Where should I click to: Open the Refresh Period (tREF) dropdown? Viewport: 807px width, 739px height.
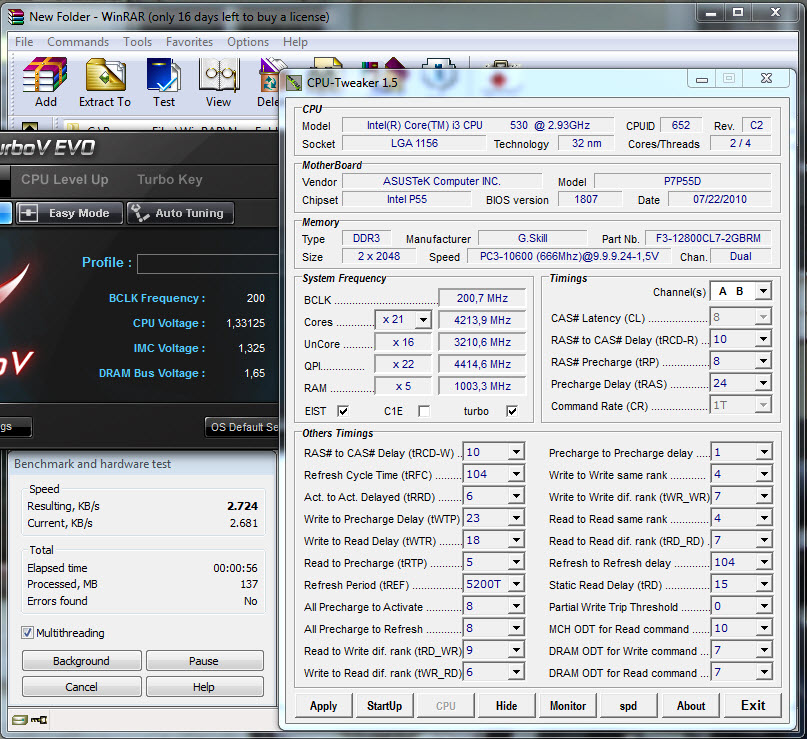516,585
